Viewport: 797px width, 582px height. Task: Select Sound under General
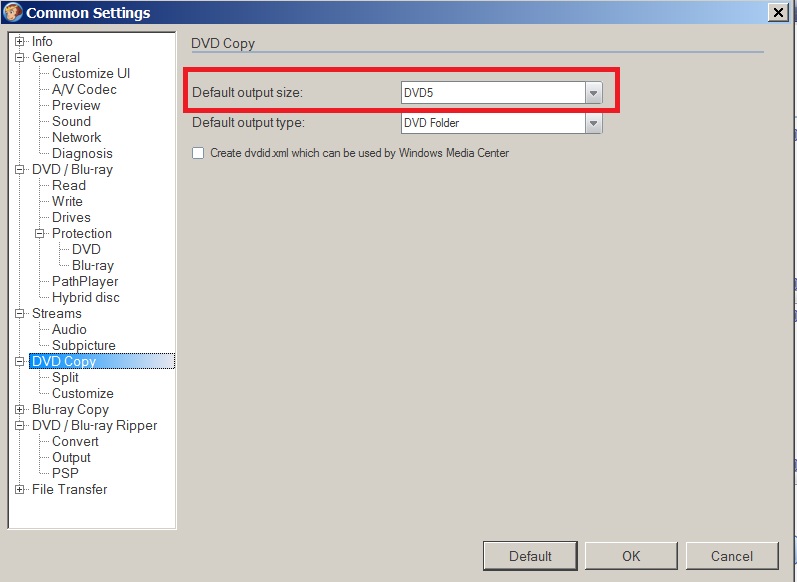click(72, 121)
